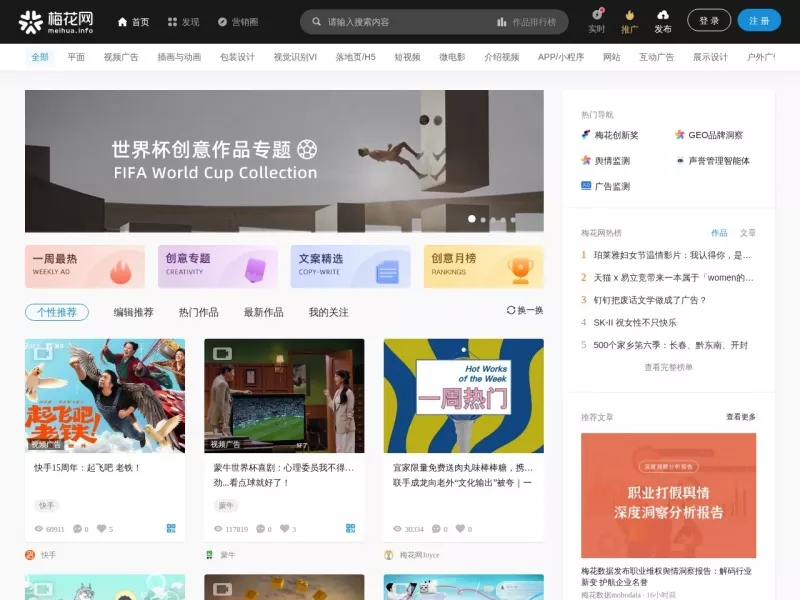Click 查看更多 in 推荐文章
The height and width of the screenshot is (600, 800).
pos(741,417)
